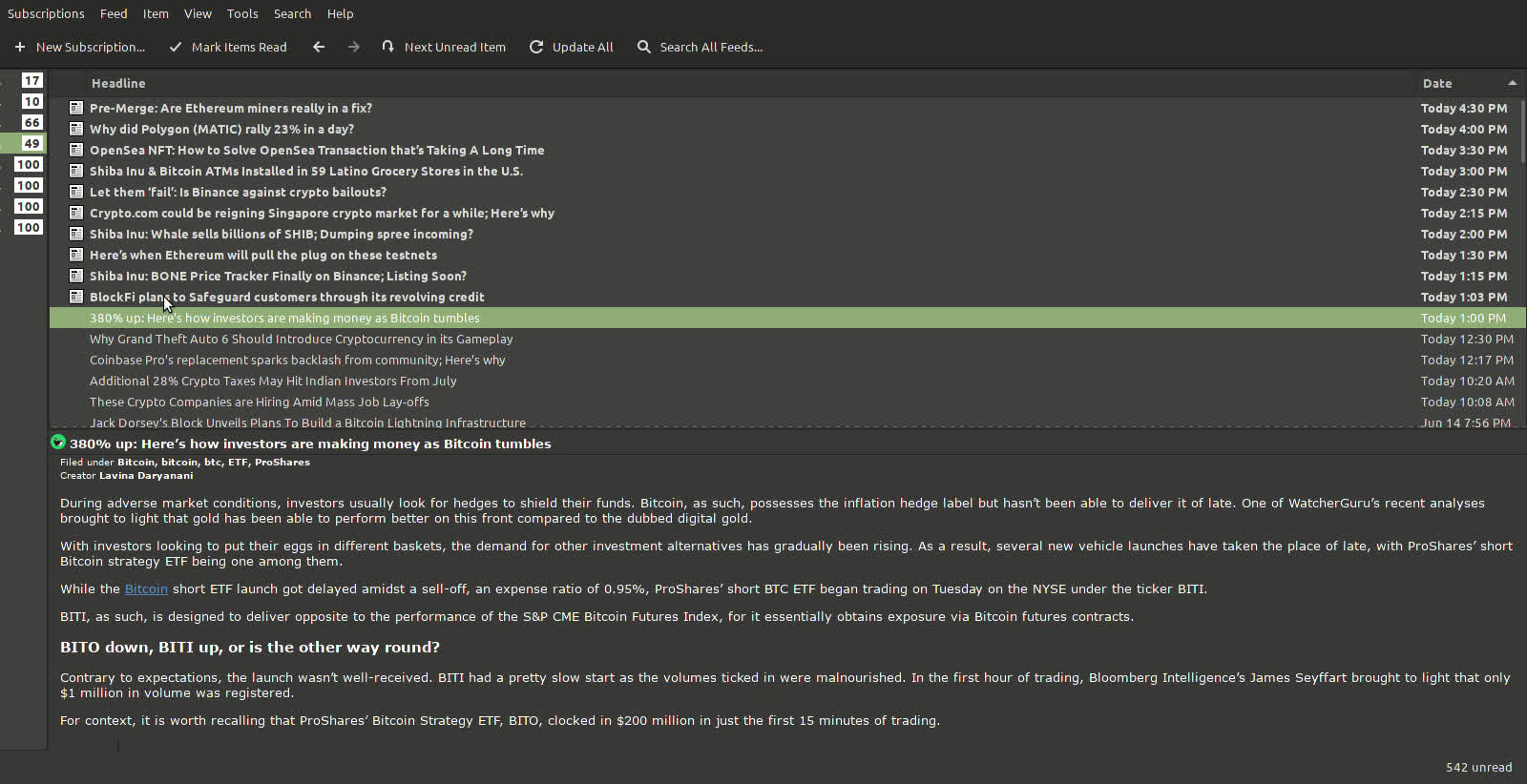
Task: Select headline 'Coinbase Pro's replacement sparks backlash'
Action: (x=298, y=360)
